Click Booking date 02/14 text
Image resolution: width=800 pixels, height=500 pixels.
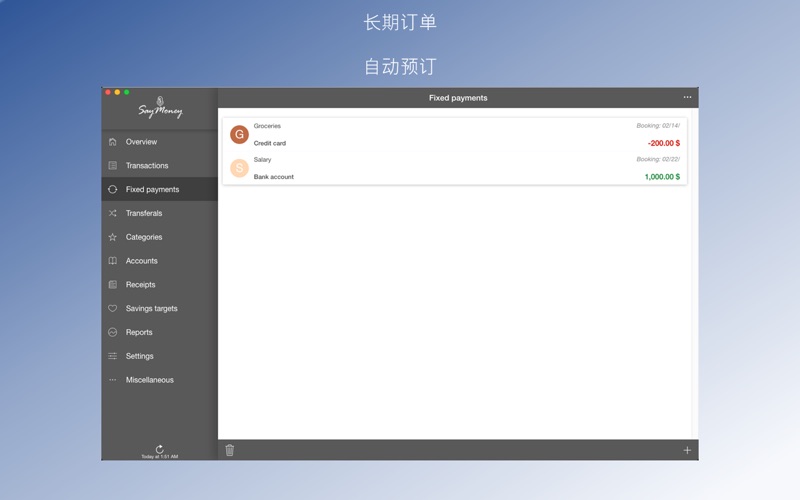[x=658, y=126]
